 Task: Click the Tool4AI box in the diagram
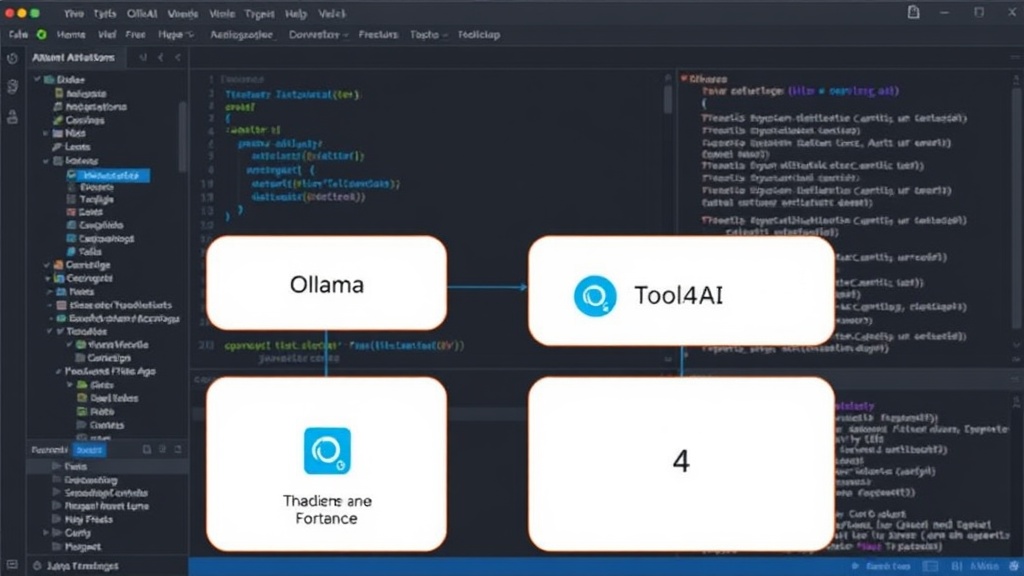pyautogui.click(x=681, y=291)
